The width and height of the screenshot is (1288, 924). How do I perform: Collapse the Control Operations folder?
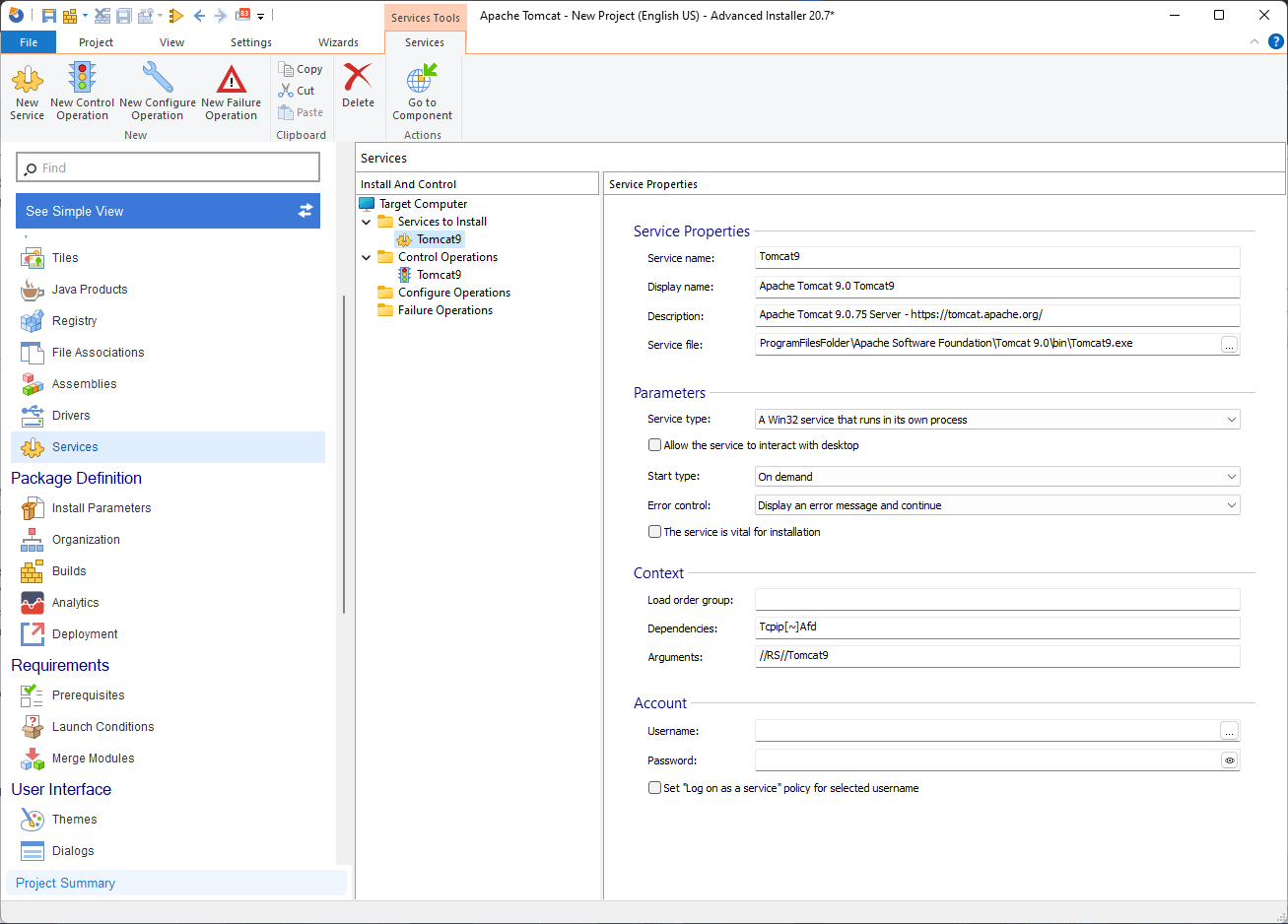tap(367, 257)
